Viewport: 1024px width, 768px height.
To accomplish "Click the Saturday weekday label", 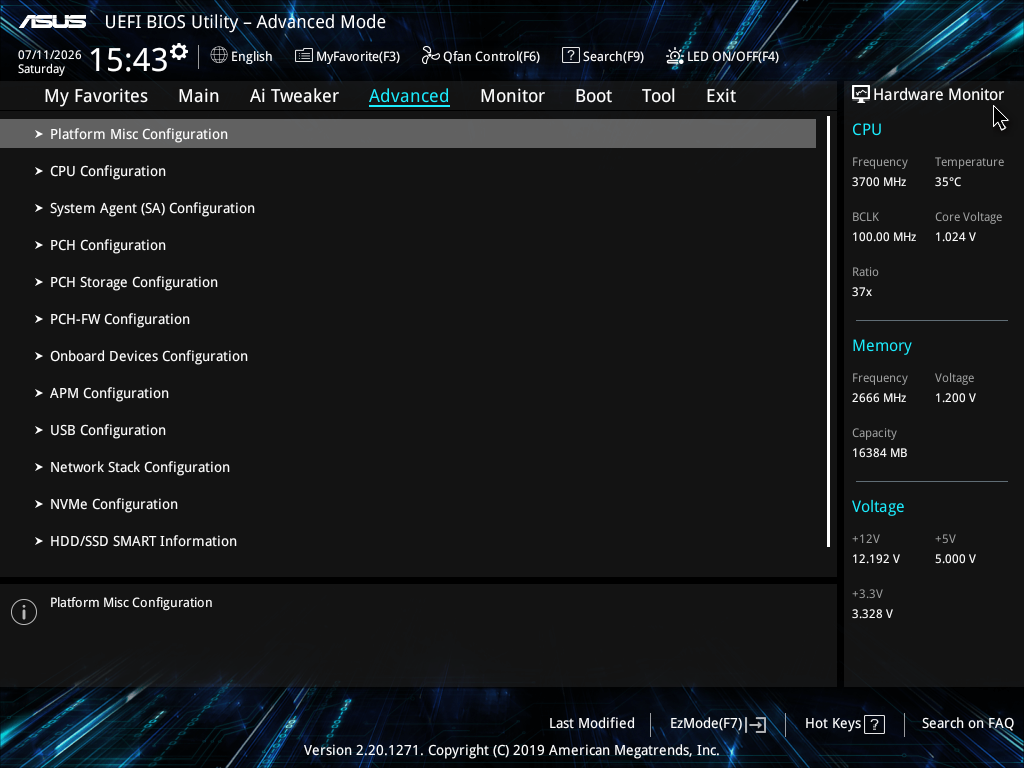I will click(41, 69).
